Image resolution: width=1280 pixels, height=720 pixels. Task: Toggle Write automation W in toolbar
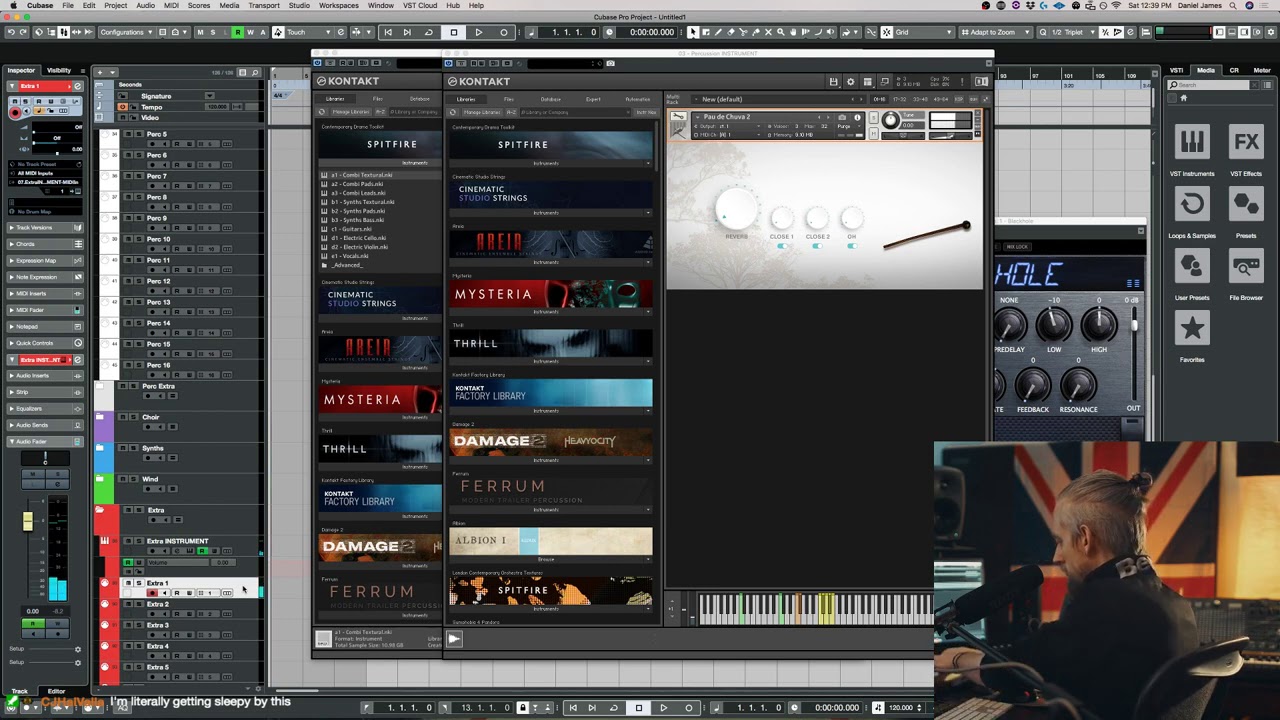(x=250, y=32)
